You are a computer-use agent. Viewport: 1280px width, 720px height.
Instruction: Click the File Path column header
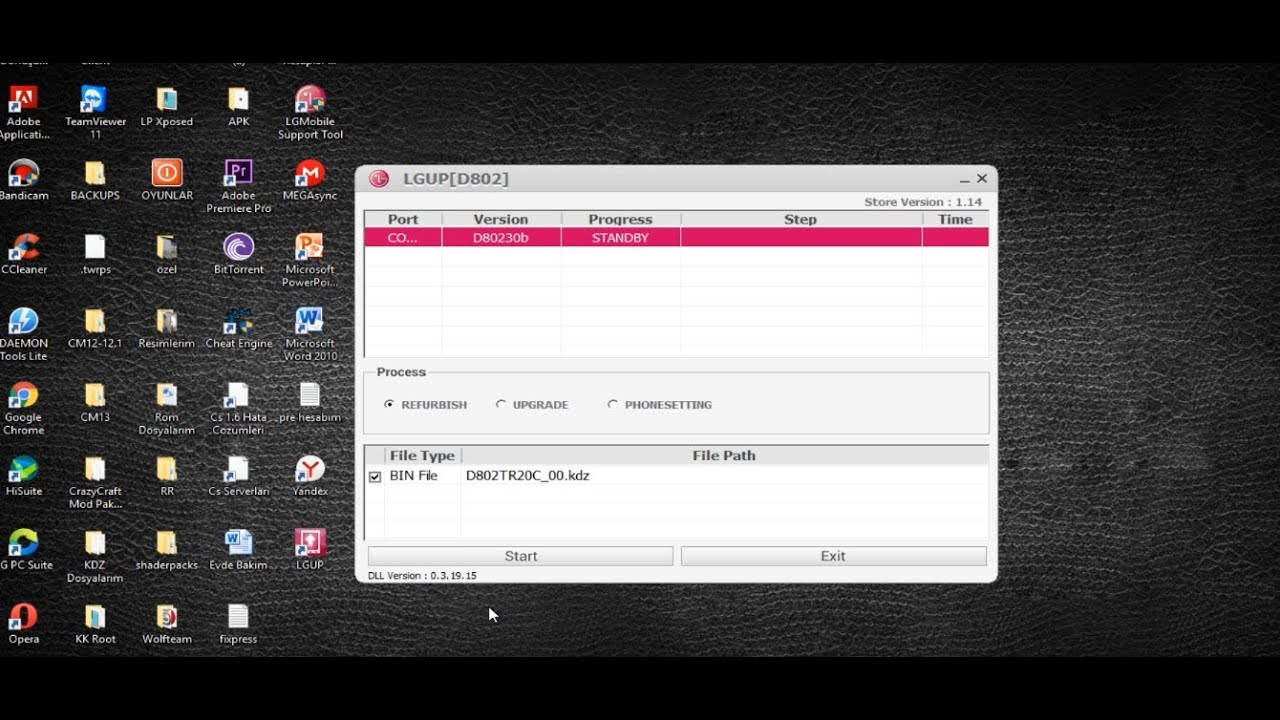tap(724, 455)
